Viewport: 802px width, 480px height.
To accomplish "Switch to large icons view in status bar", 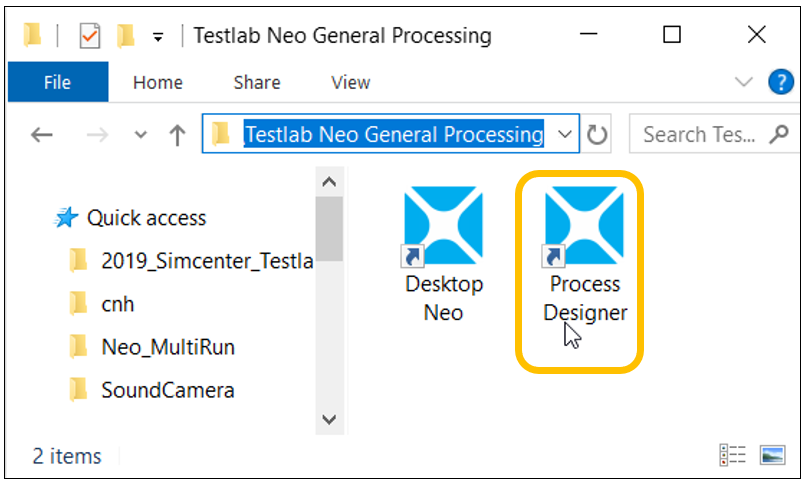I will [x=772, y=455].
